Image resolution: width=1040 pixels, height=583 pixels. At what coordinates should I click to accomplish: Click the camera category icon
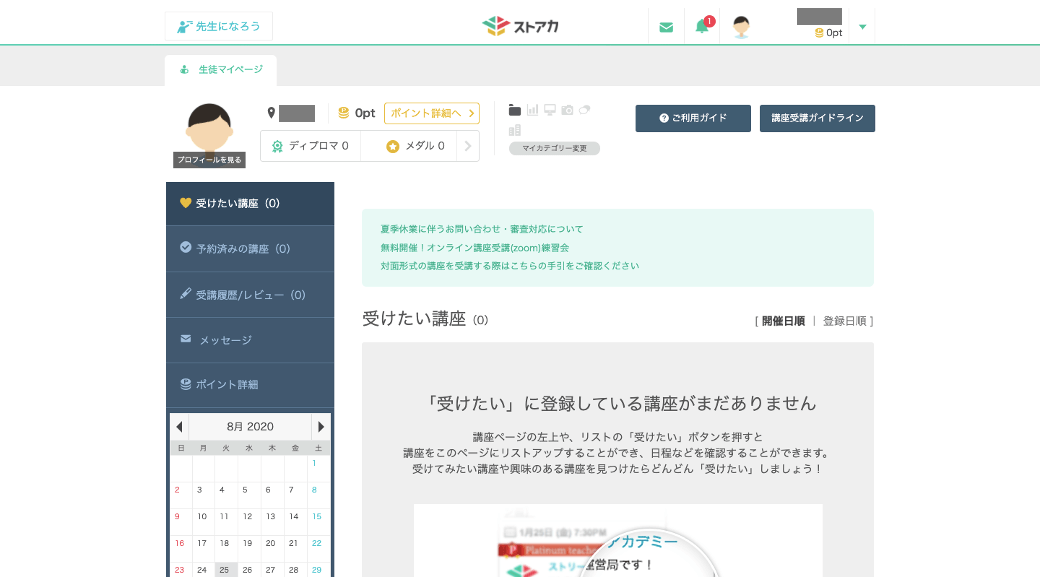[x=567, y=110]
